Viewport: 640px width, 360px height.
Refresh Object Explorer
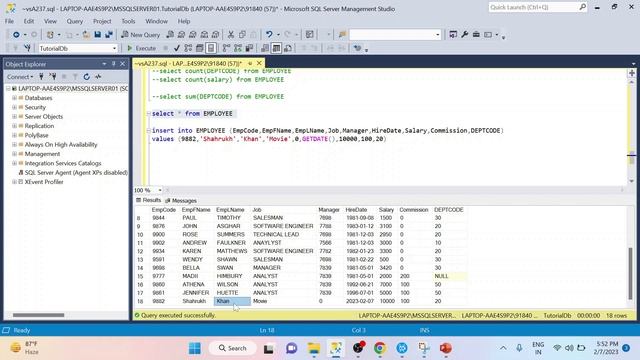(x=87, y=77)
